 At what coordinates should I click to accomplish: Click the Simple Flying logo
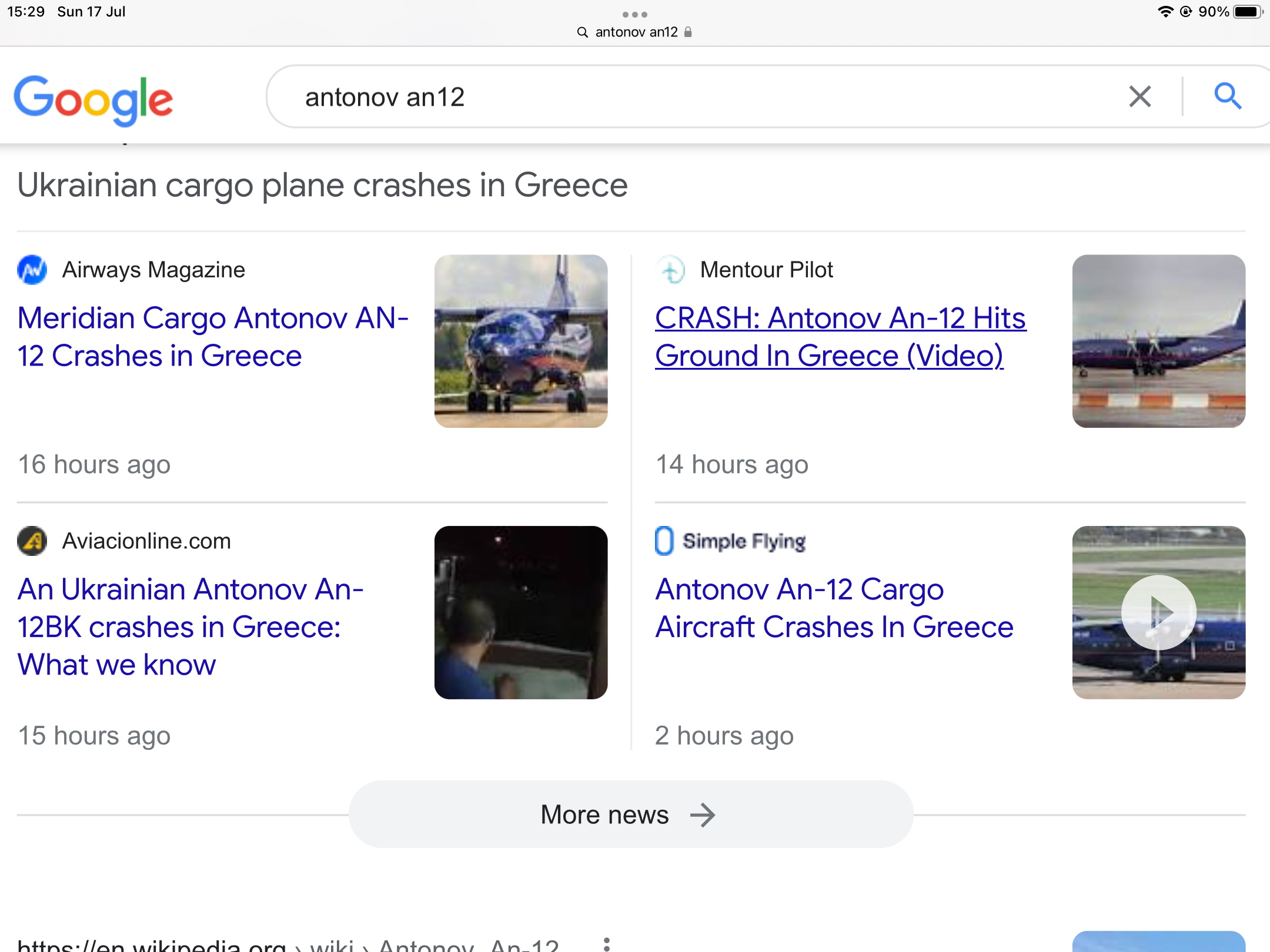pyautogui.click(x=730, y=541)
